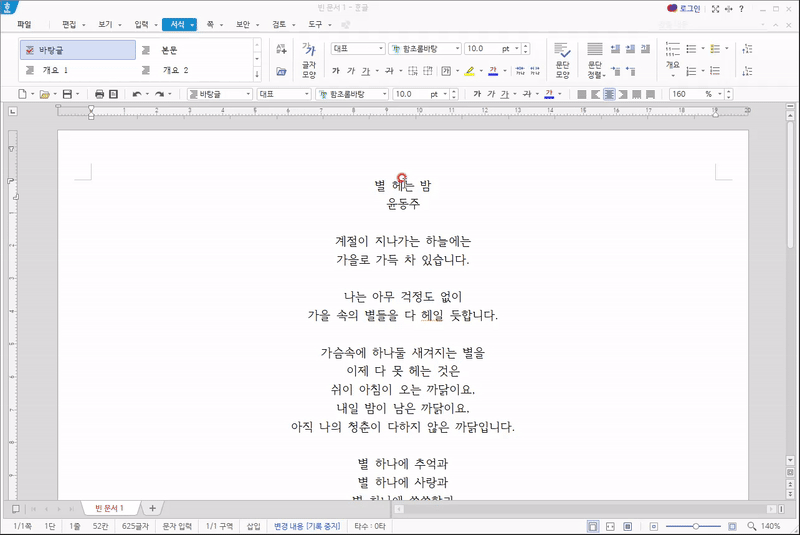The height and width of the screenshot is (535, 800).
Task: Open the font size unit dropdown in ribbon
Action: click(516, 48)
